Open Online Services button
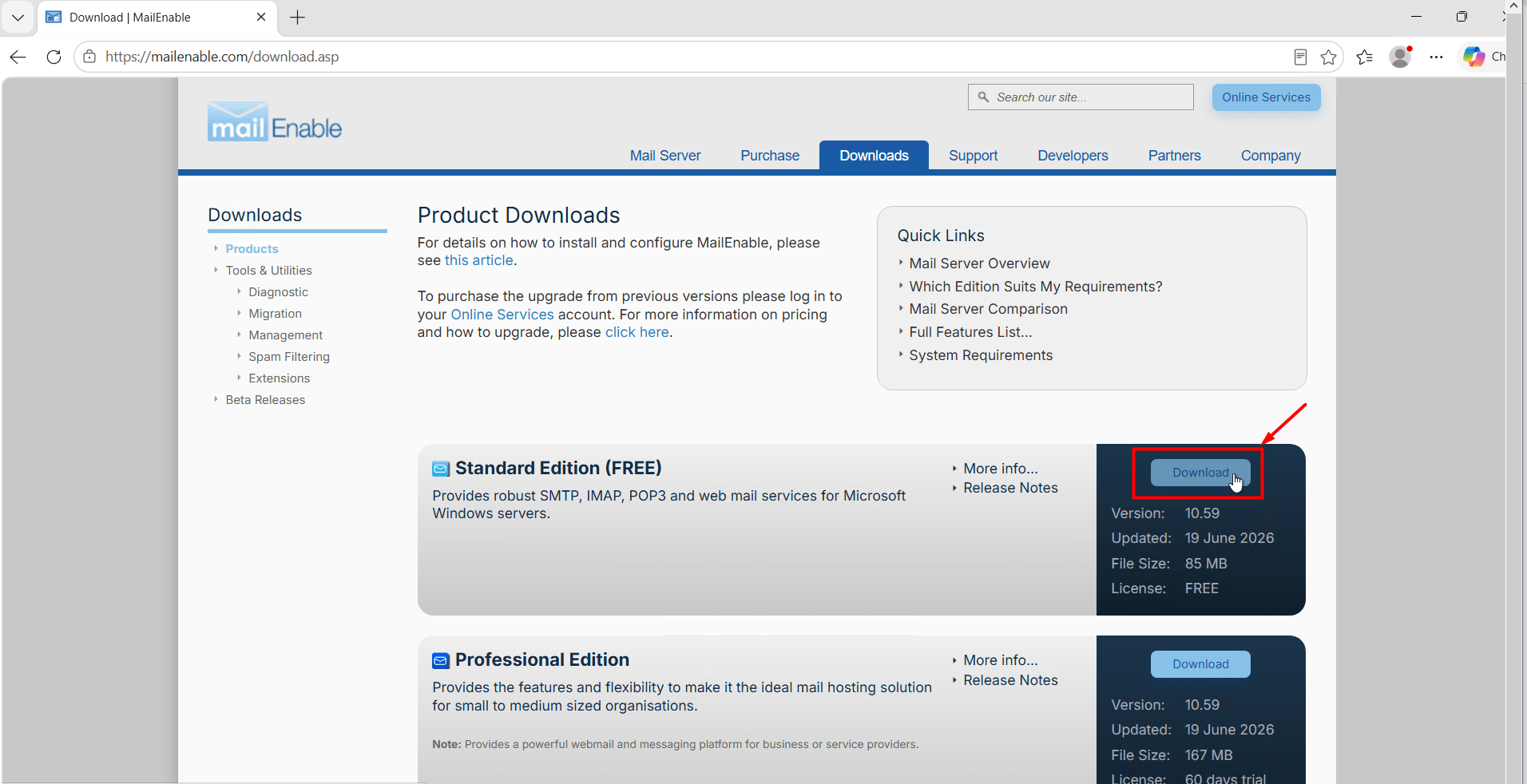Screen dimensions: 1527x784 pos(1266,97)
